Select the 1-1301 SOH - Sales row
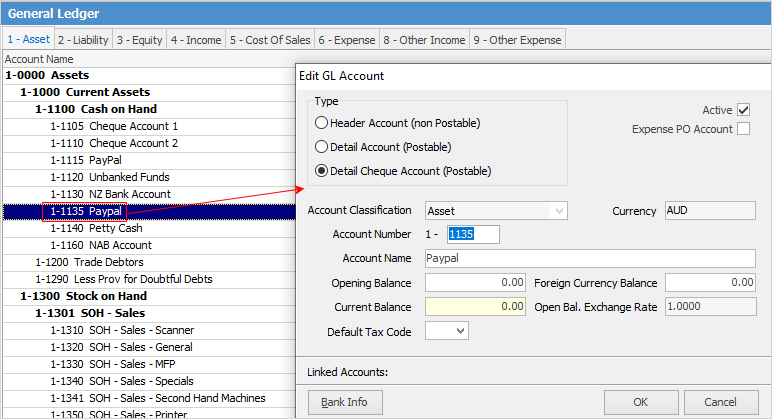 [x=149, y=313]
